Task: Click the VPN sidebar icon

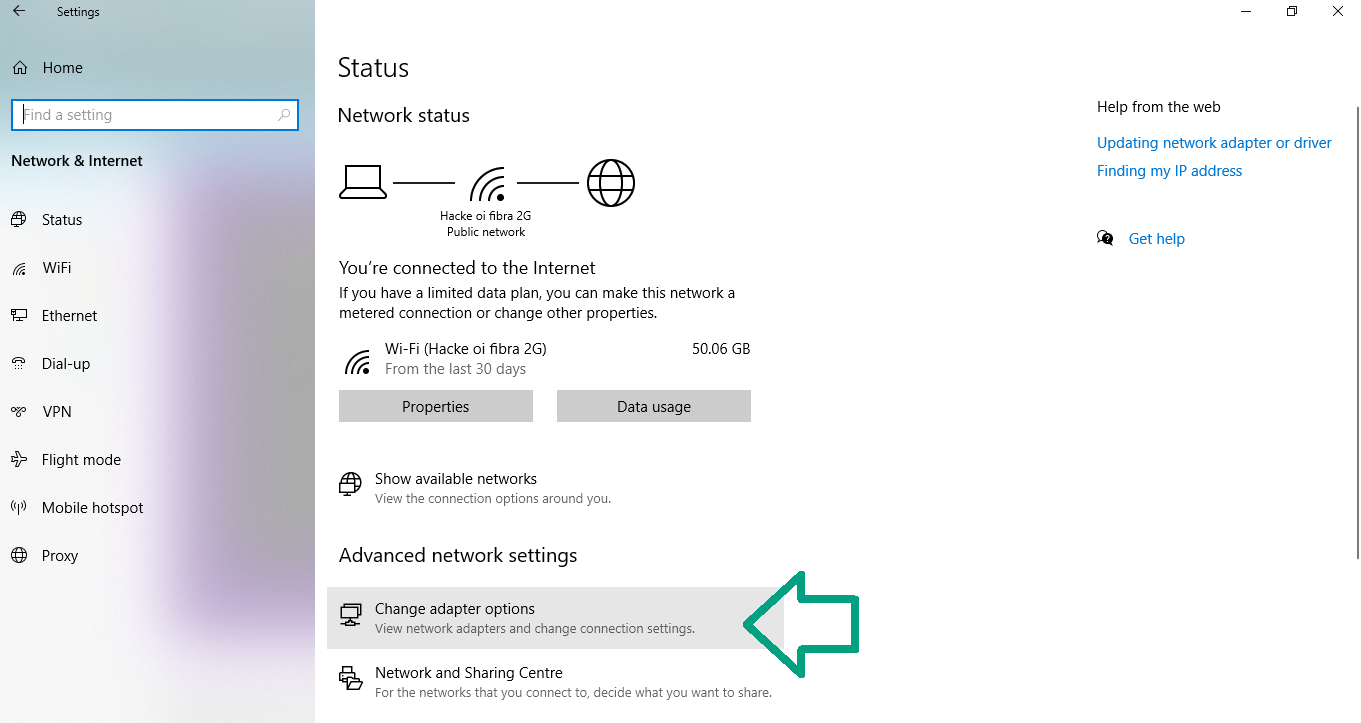Action: (19, 412)
